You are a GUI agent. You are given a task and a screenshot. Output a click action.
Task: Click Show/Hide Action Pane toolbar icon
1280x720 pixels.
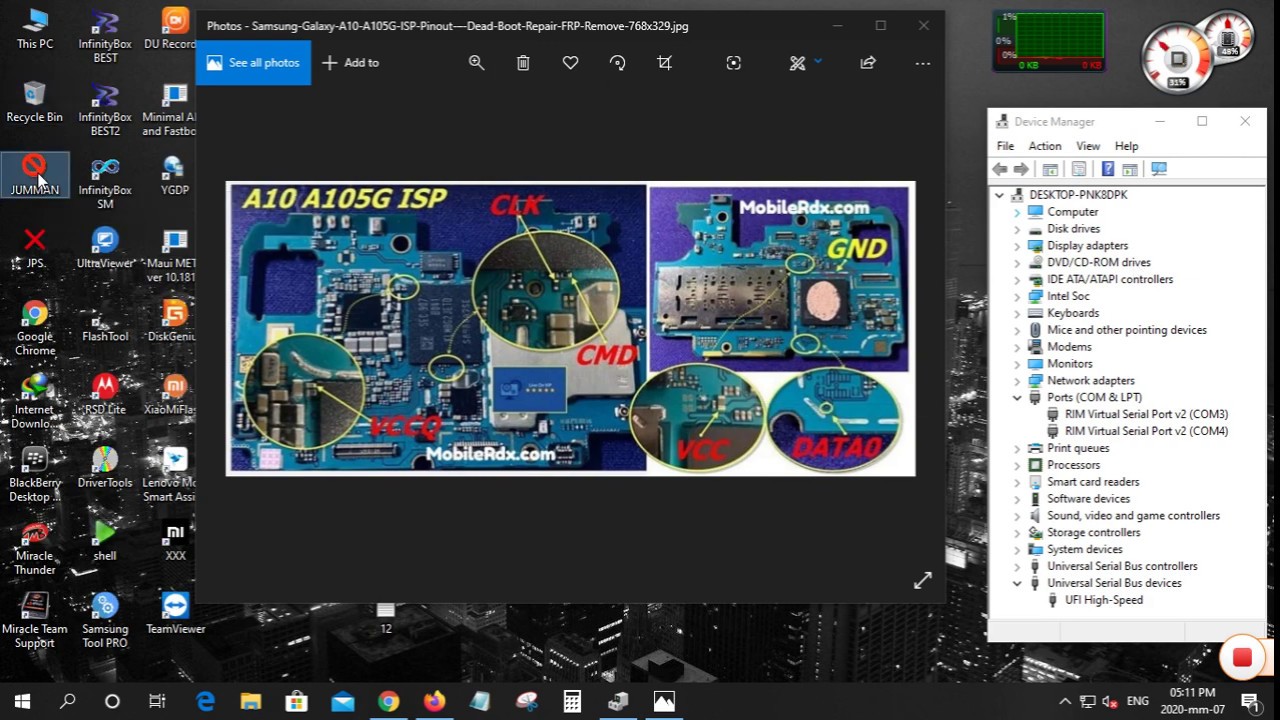(1130, 169)
